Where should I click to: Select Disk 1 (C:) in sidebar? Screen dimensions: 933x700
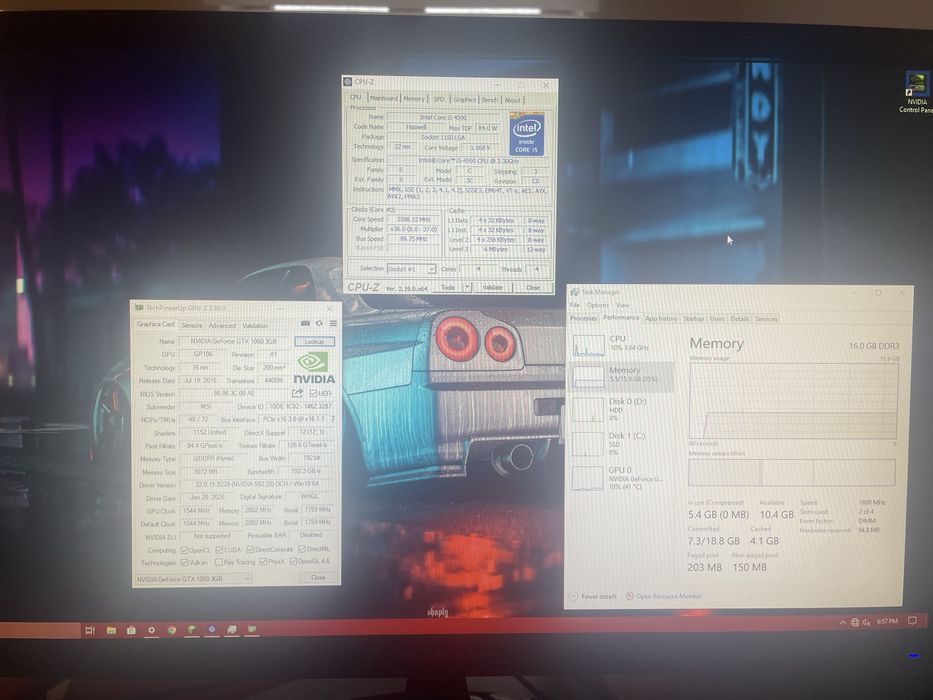pos(622,444)
